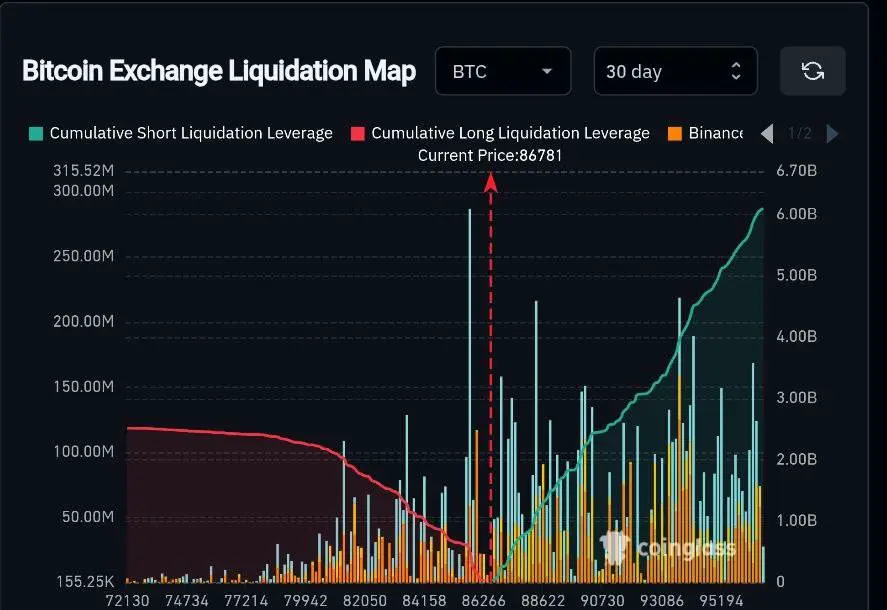Click the 250.00M y-axis label

pyautogui.click(x=84, y=256)
